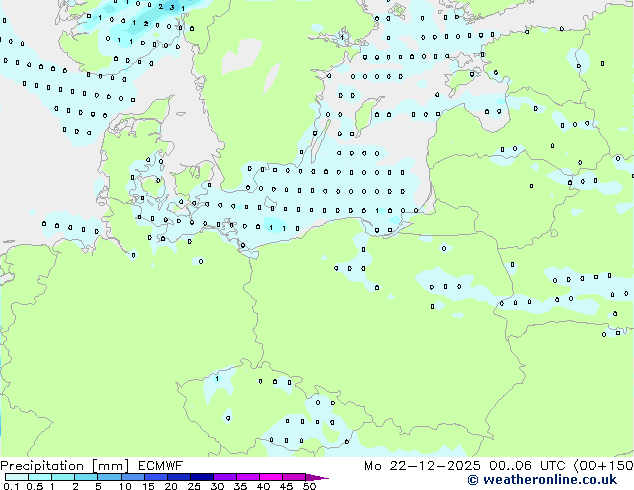Viewport: 634px width, 490px height.
Task: Click the 0.1–0.5 mm palest cyan legend swatch
Action: 17,477
